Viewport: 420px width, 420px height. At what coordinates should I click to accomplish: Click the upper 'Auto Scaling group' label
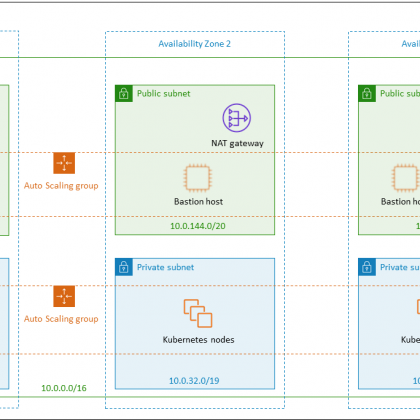(61, 186)
